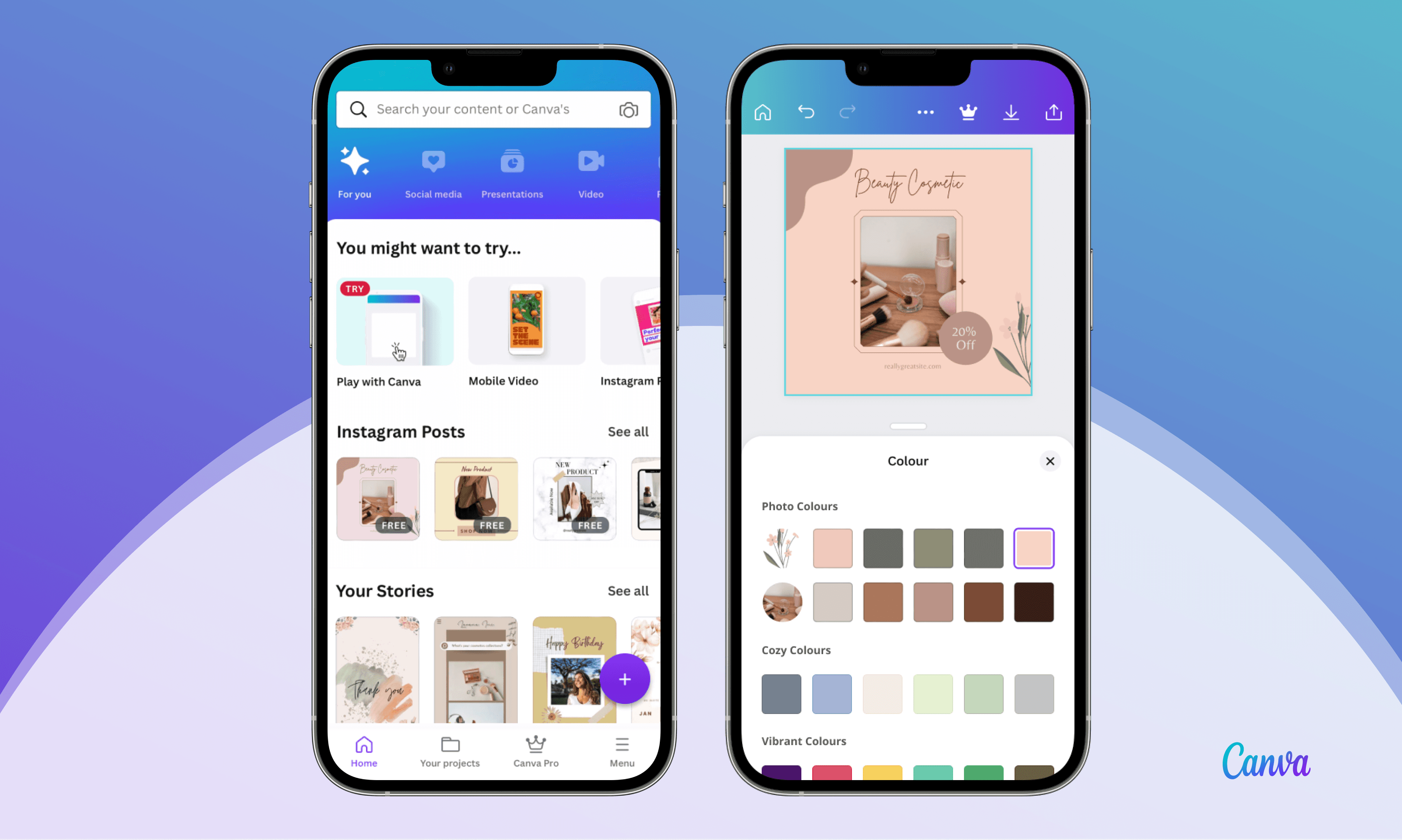Close the Colour panel

point(1050,461)
